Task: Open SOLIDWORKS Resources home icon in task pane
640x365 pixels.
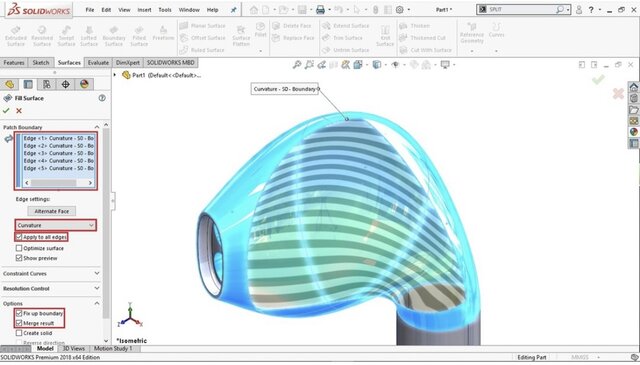Action: click(633, 87)
